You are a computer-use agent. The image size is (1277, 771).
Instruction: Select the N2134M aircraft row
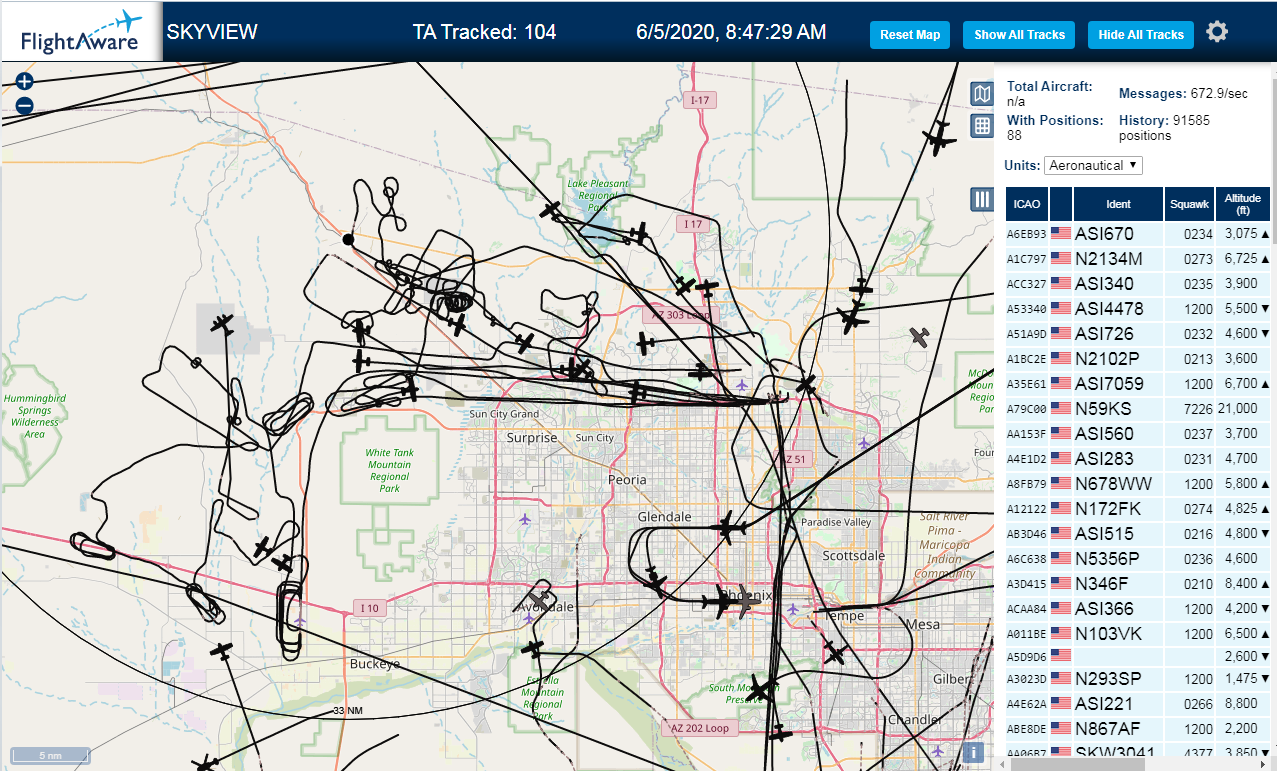coord(1138,259)
